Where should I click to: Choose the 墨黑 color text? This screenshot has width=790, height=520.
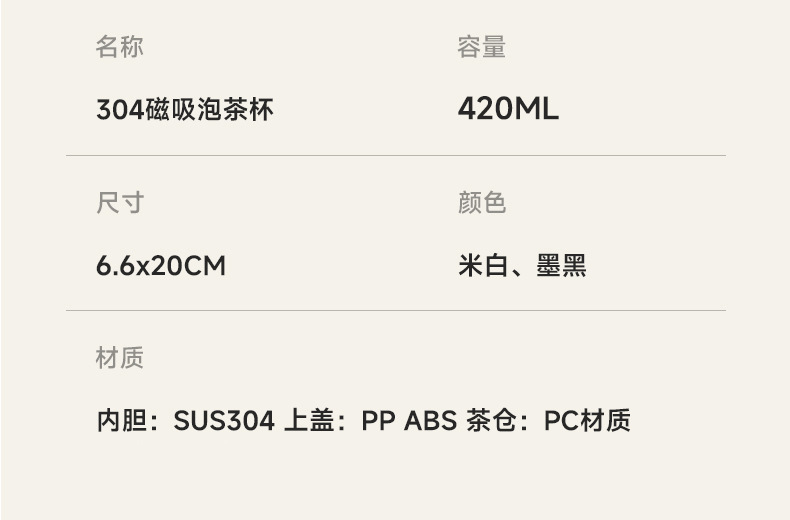(x=561, y=266)
